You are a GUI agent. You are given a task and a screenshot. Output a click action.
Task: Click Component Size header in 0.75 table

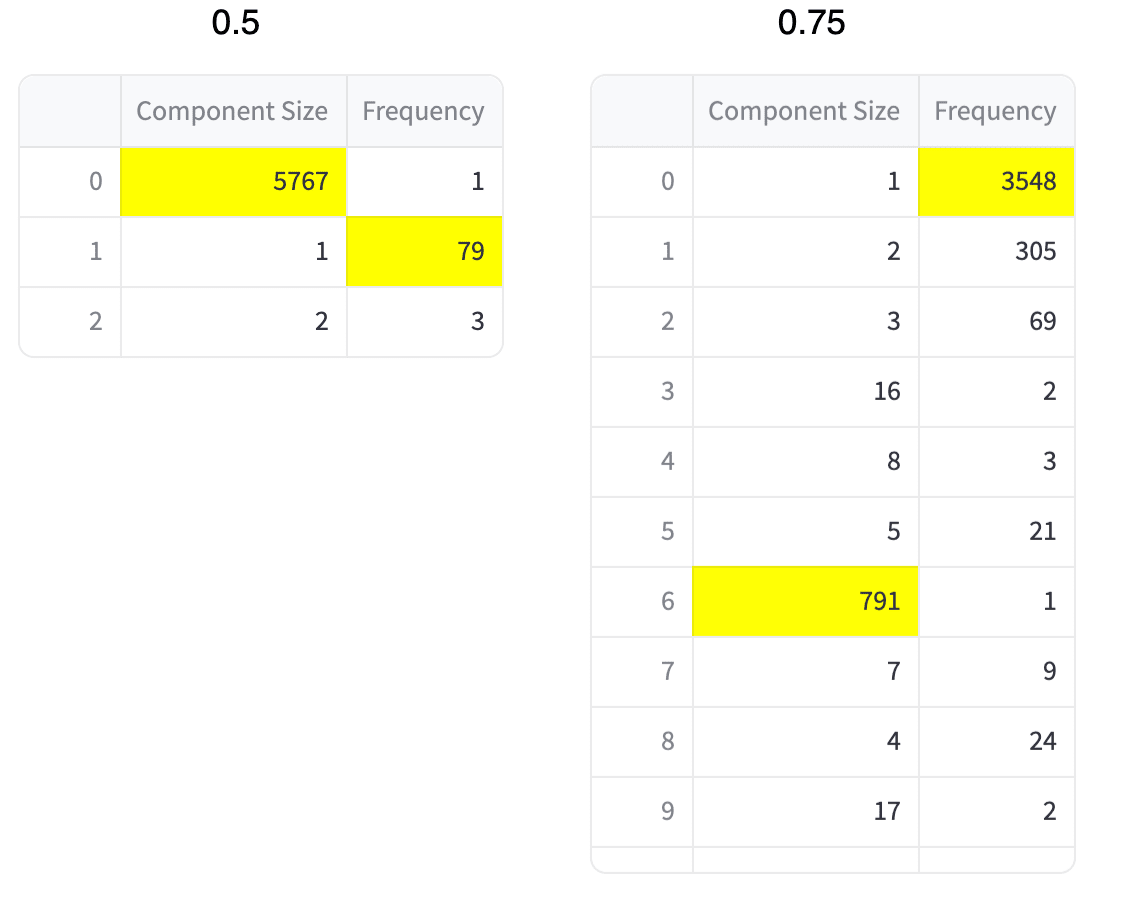[x=806, y=111]
